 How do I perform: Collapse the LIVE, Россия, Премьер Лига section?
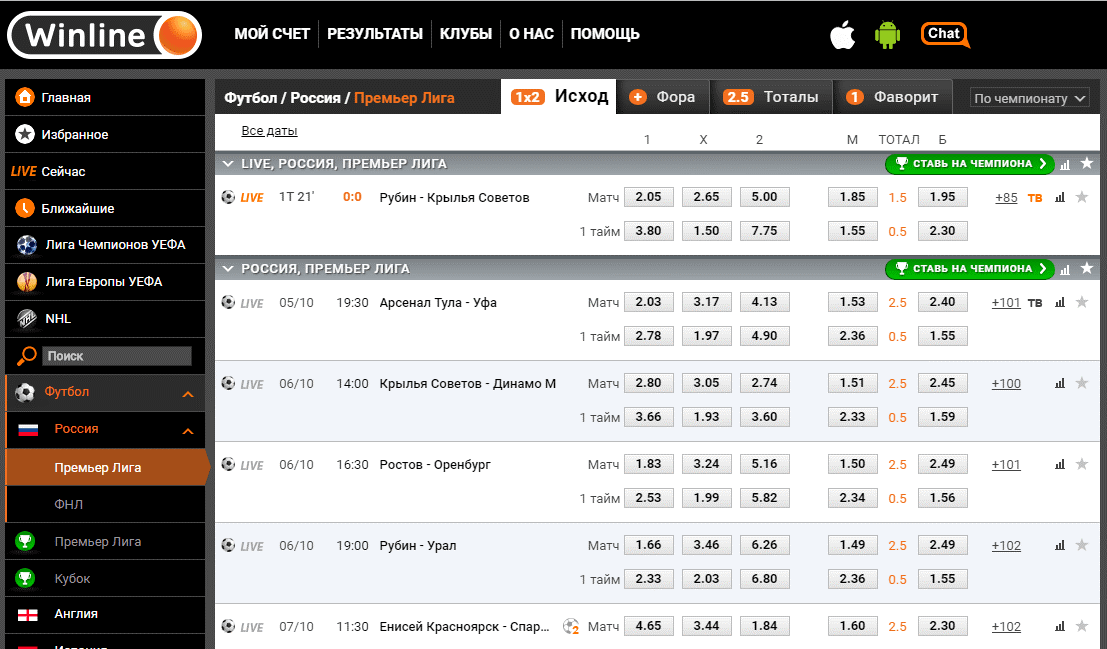[x=228, y=164]
